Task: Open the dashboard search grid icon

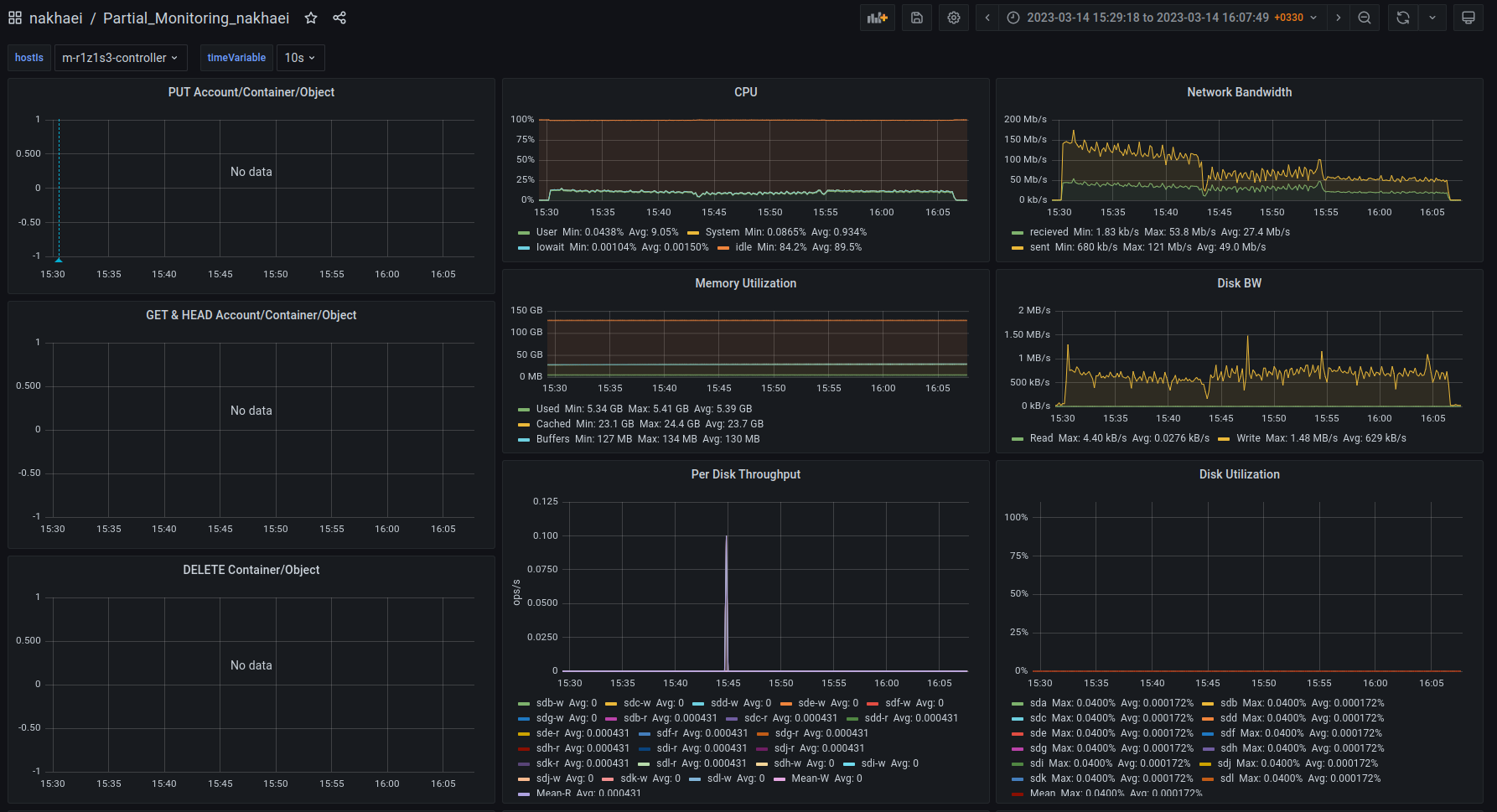Action: tap(15, 18)
